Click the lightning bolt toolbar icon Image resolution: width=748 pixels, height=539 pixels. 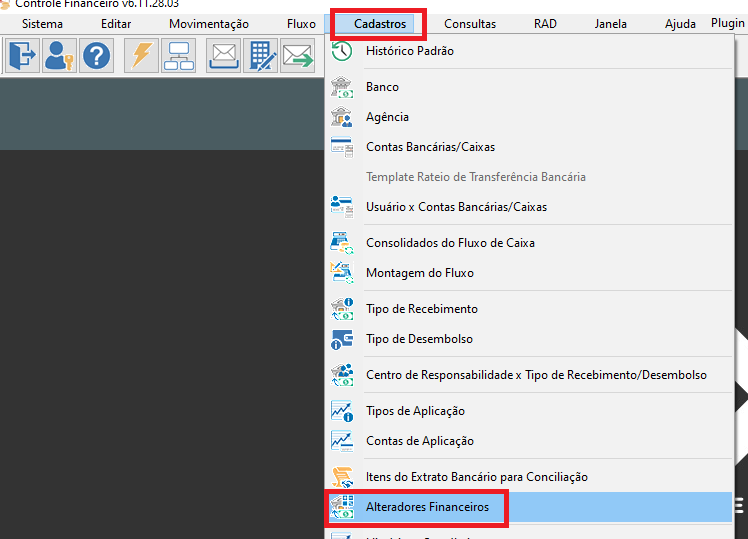coord(142,56)
